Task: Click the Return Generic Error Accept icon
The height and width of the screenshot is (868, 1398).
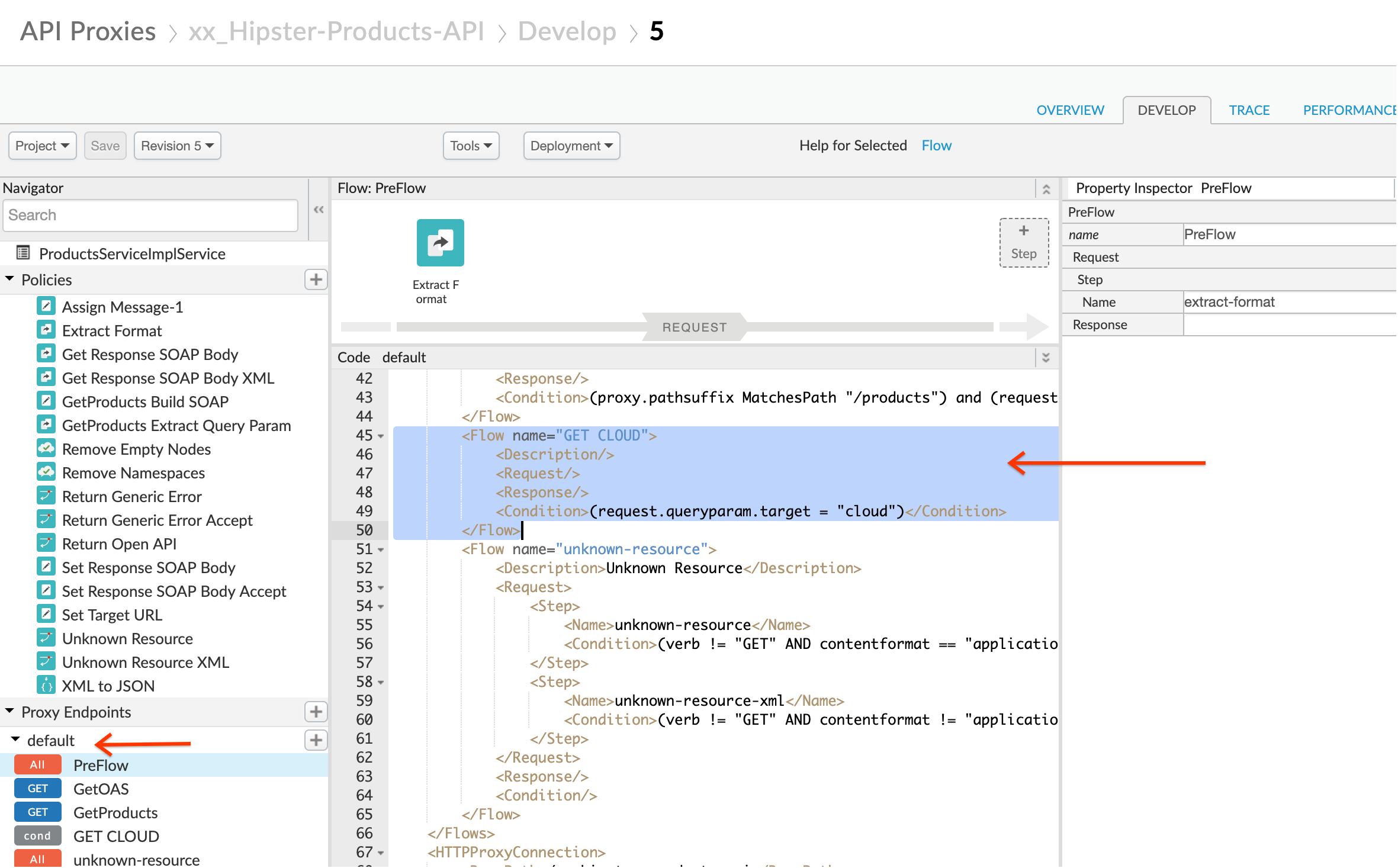Action: point(46,519)
